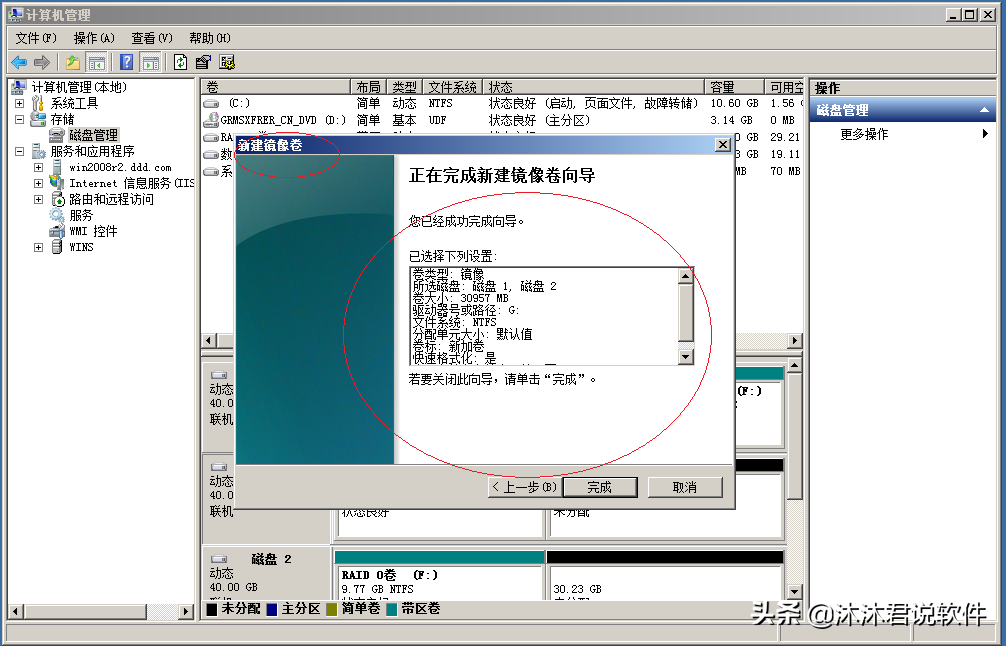Click the 系统工具 tools icon
The width and height of the screenshot is (1006, 646).
pyautogui.click(x=38, y=103)
